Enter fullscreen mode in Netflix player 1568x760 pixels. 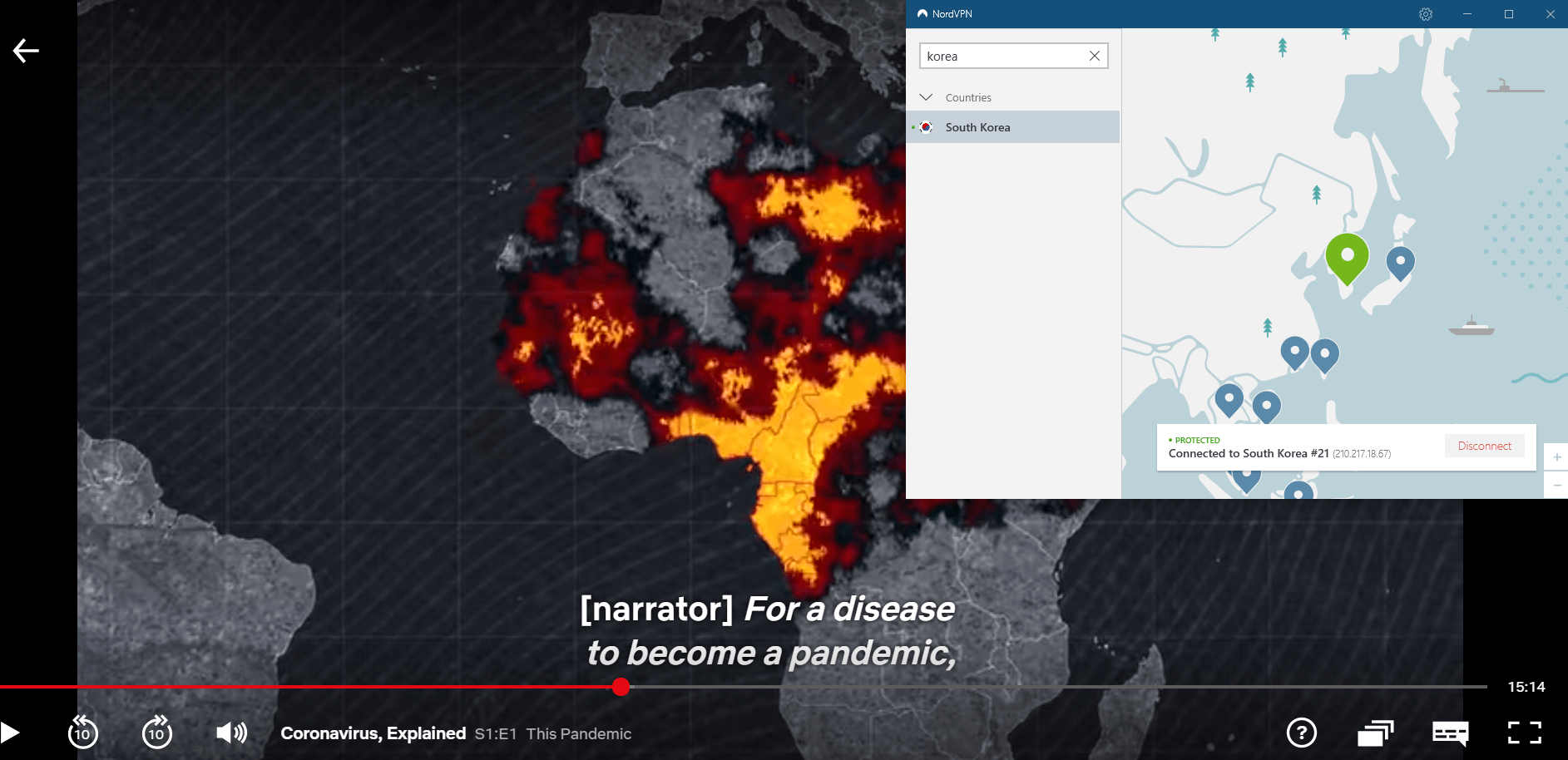1525,733
